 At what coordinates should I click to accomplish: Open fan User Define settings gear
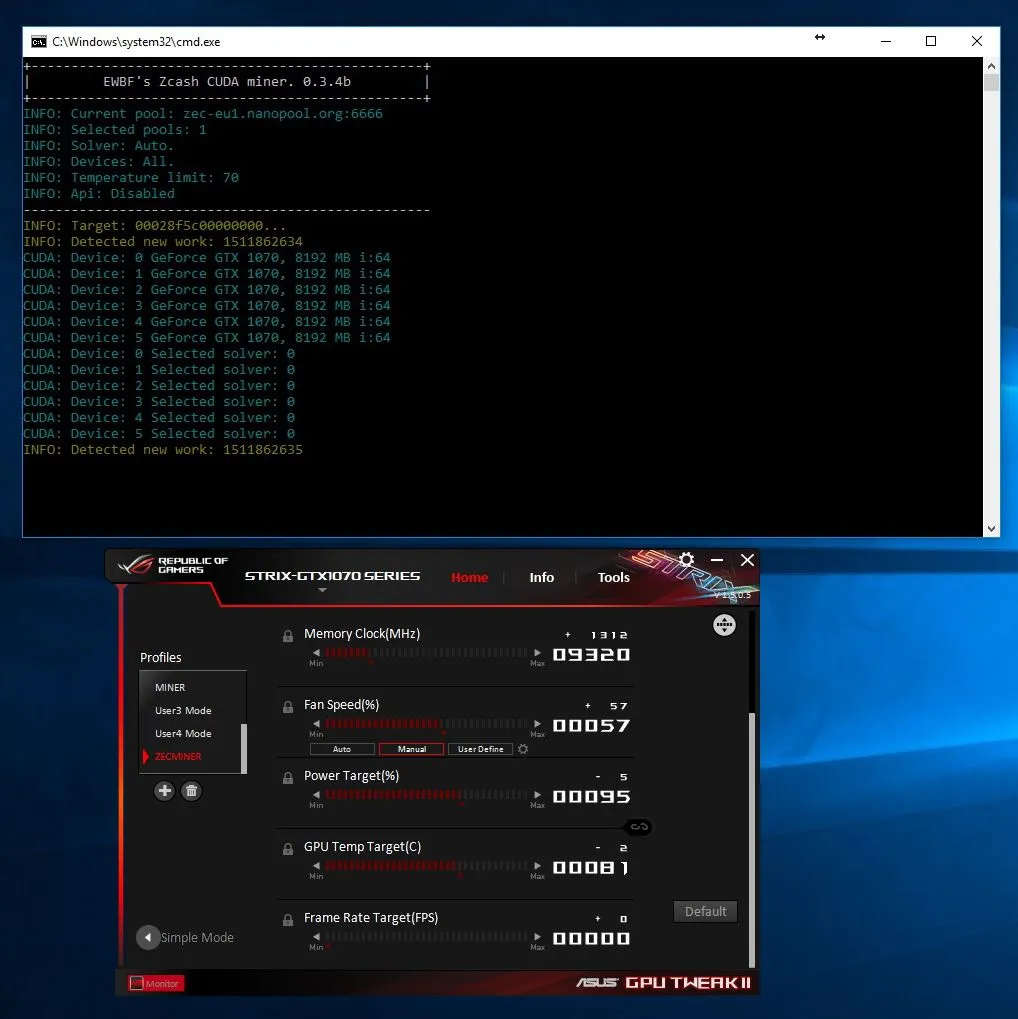point(523,749)
